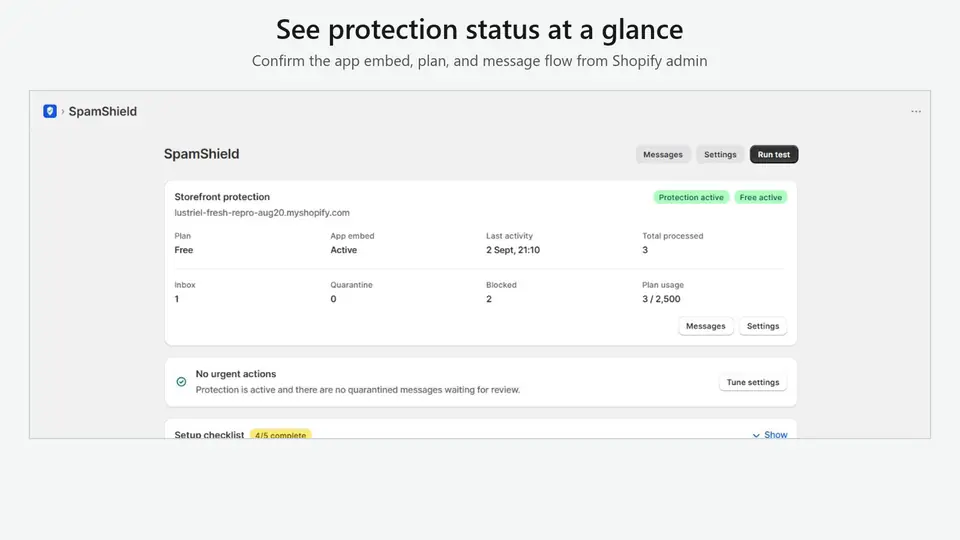Screen dimensions: 960x540
Task: Click the 'no quarantined messages' description text
Action: coord(358,389)
